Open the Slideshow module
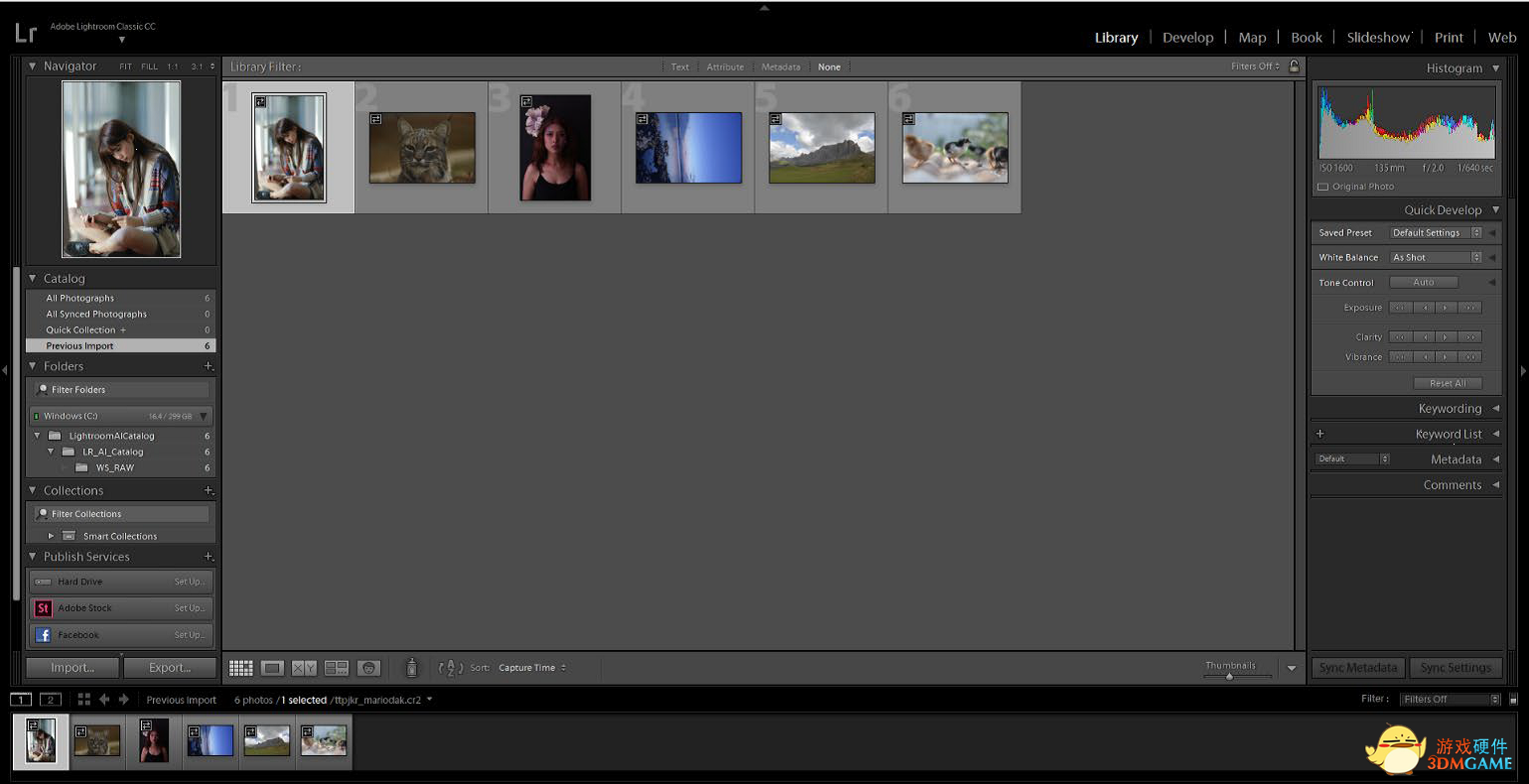The image size is (1529, 784). (1378, 38)
